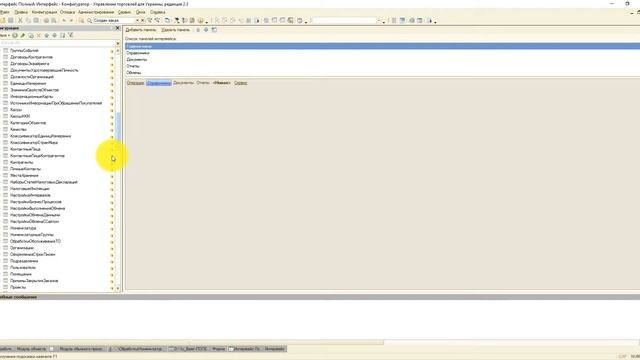Select Пользователи in configuration tree
The height and width of the screenshot is (360, 640).
[x=23, y=268]
